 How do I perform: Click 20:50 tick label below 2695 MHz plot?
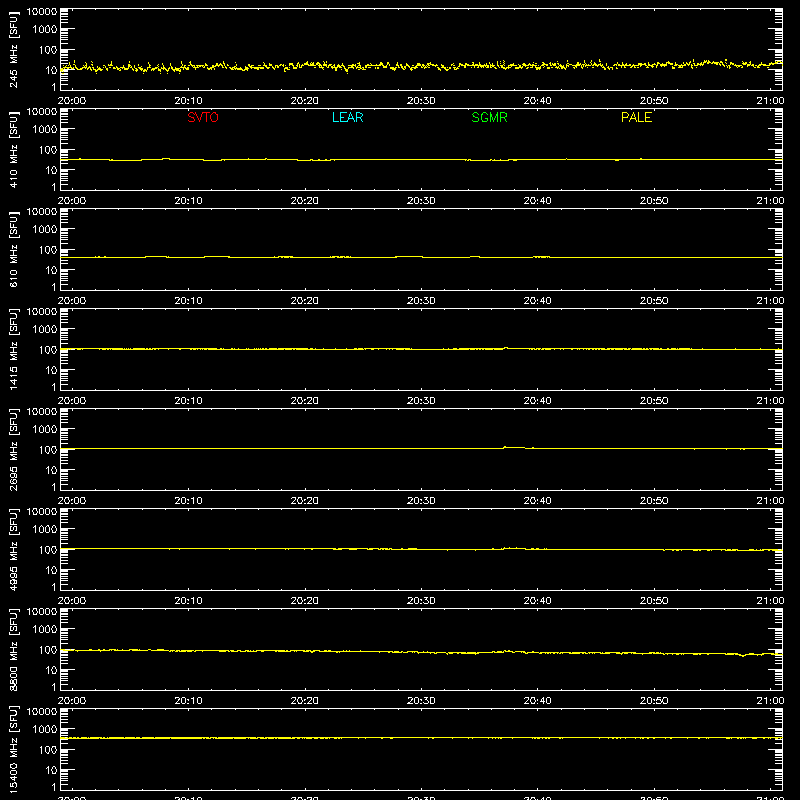[654, 501]
